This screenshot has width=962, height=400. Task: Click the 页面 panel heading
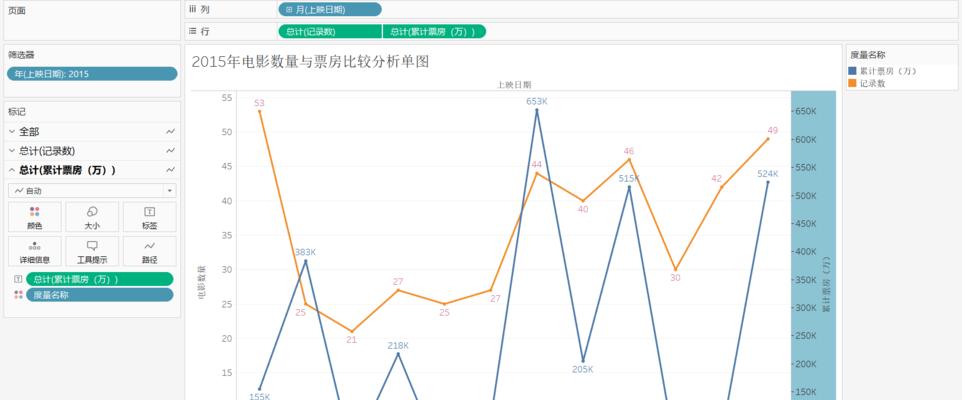(17, 10)
